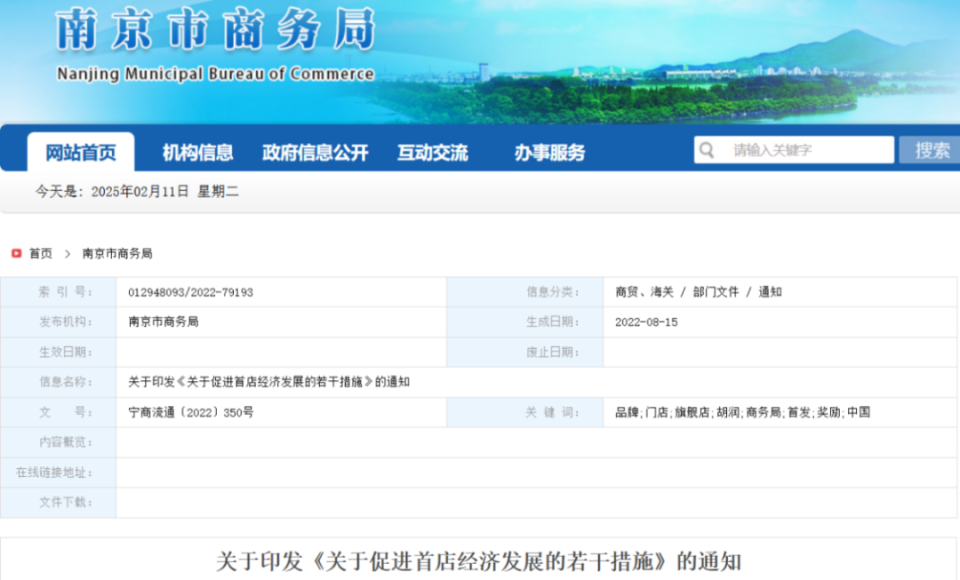Click the 南京市商务局 publisher value

pyautogui.click(x=163, y=322)
